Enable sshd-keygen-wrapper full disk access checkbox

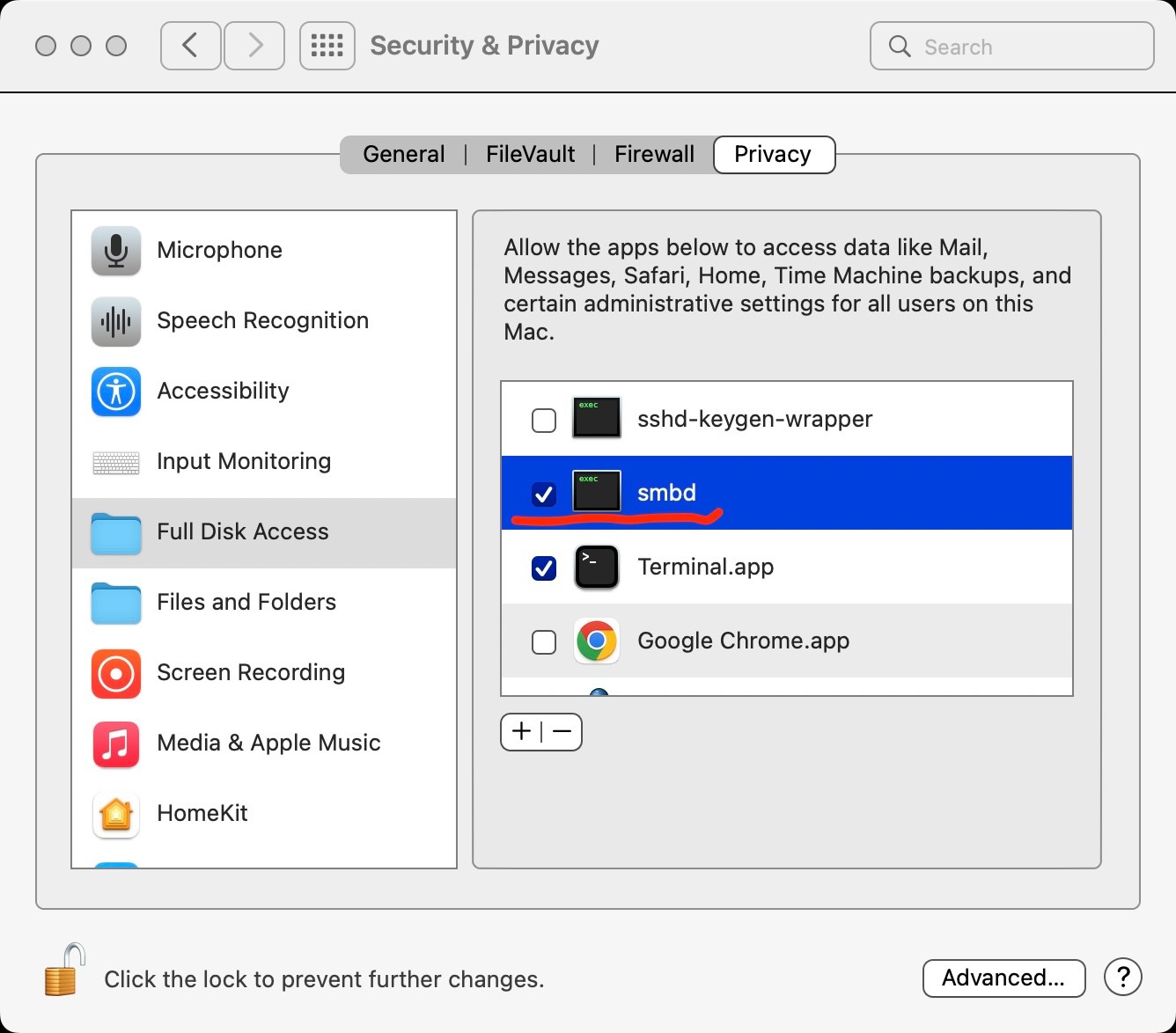544,421
